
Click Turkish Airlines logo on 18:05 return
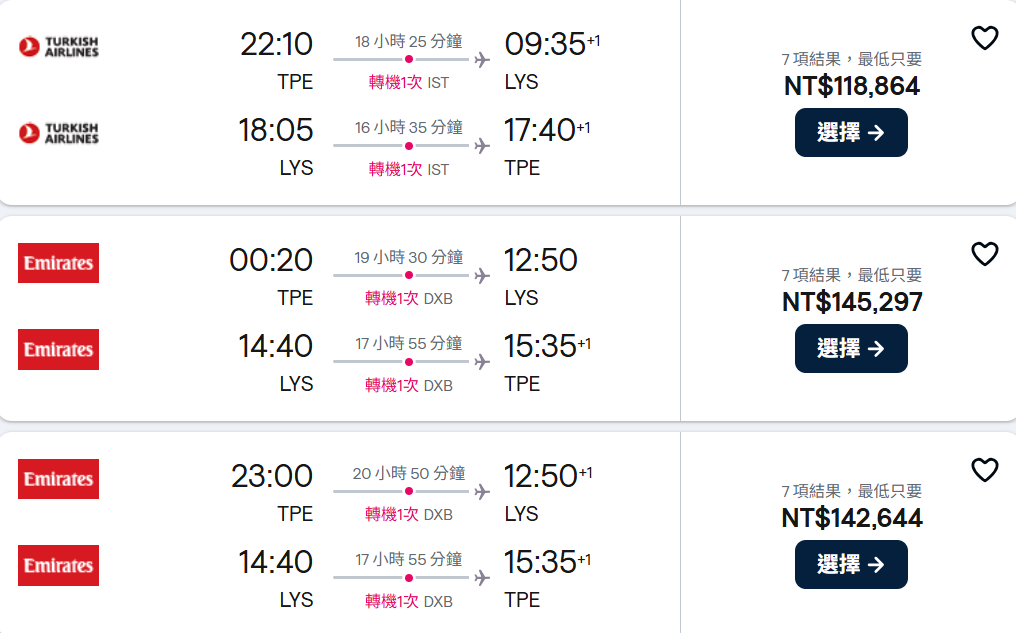[59, 132]
